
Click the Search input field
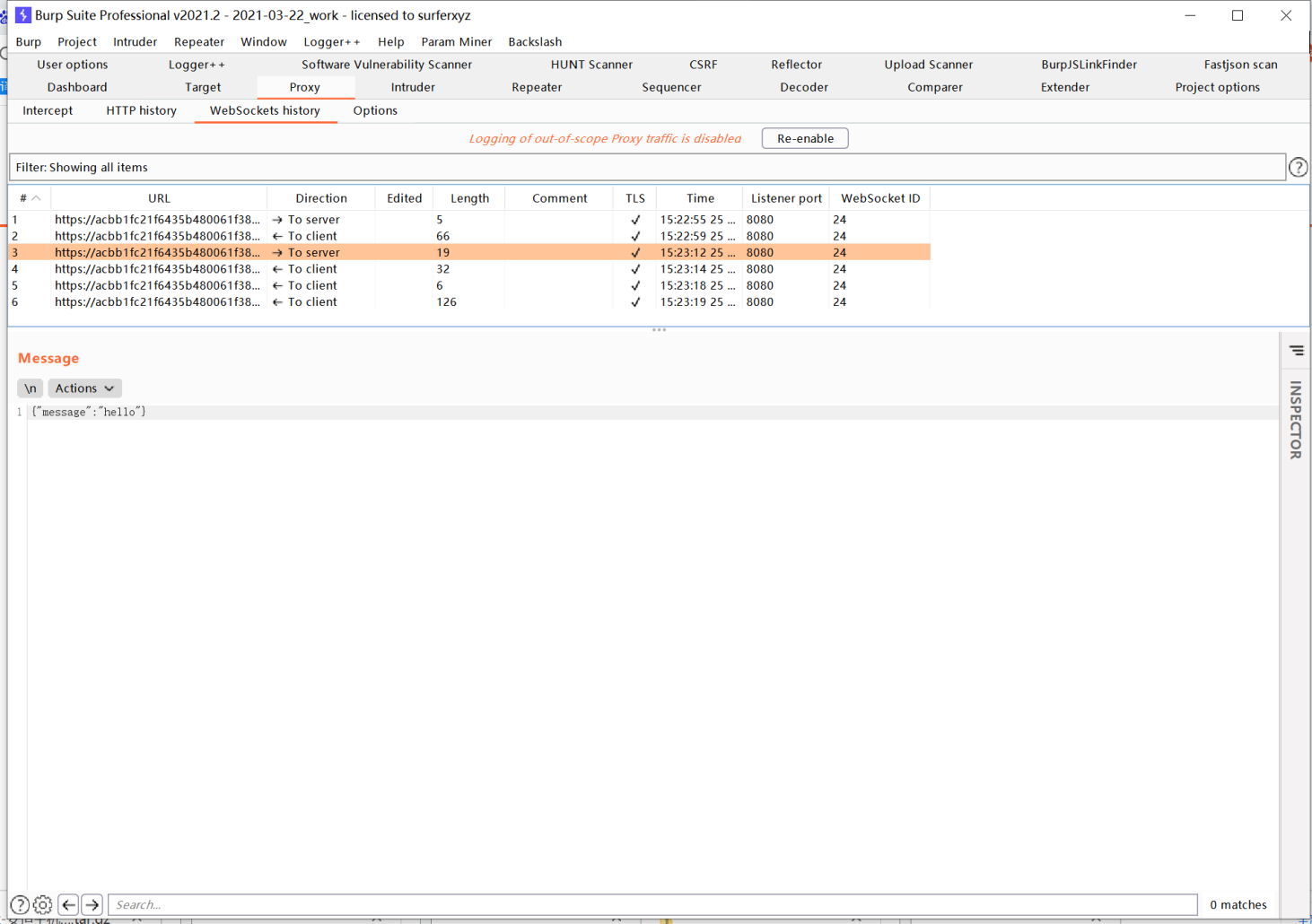point(652,904)
